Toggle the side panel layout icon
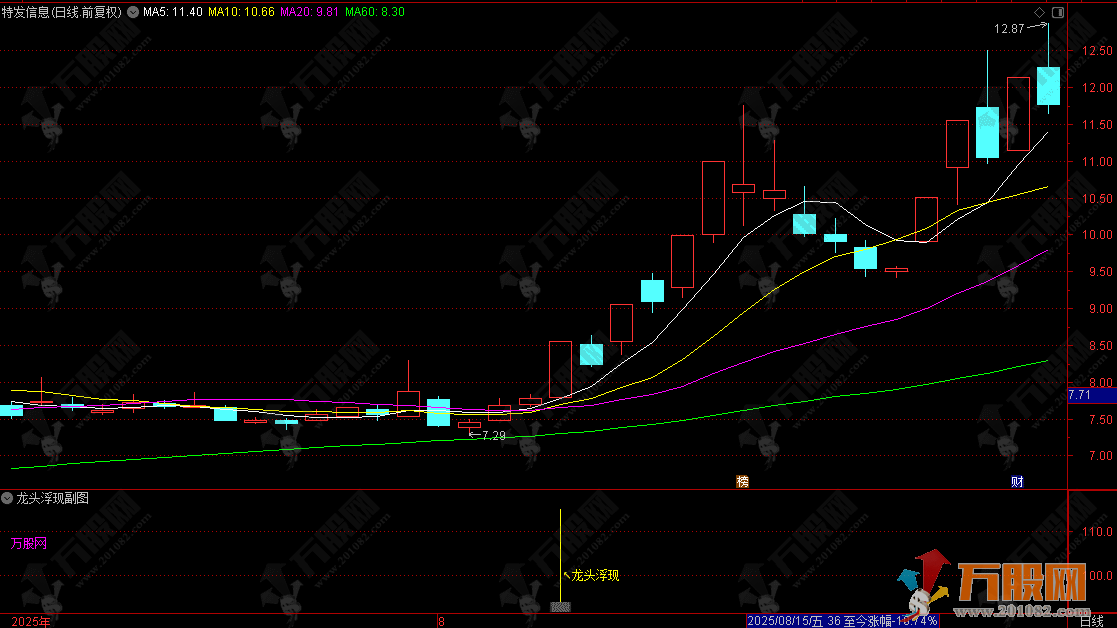Image resolution: width=1117 pixels, height=628 pixels. point(1058,12)
